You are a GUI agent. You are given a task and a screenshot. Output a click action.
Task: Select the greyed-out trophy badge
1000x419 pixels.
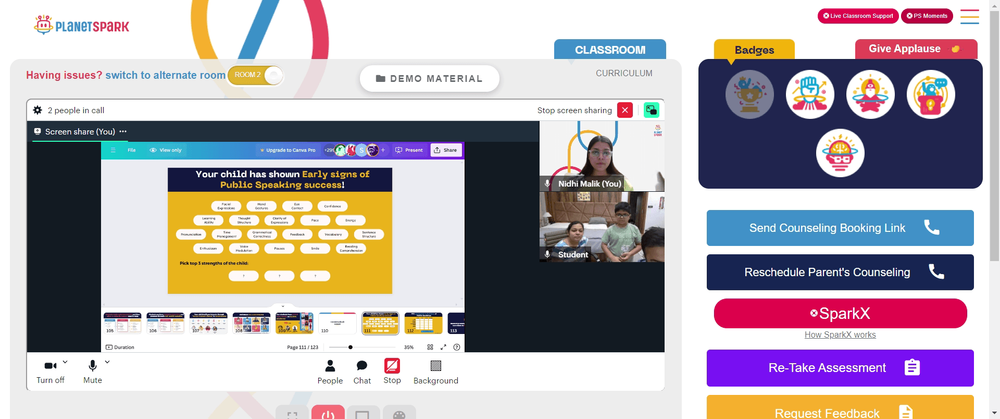click(749, 94)
